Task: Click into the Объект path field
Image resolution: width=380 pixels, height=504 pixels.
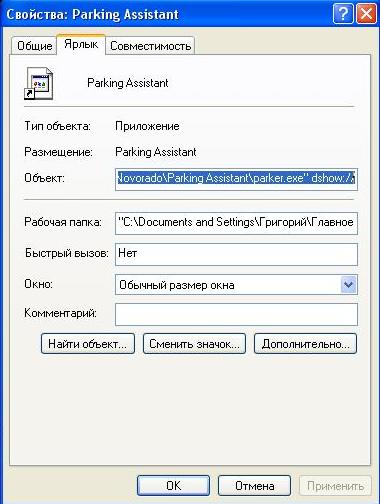Action: coord(236,179)
